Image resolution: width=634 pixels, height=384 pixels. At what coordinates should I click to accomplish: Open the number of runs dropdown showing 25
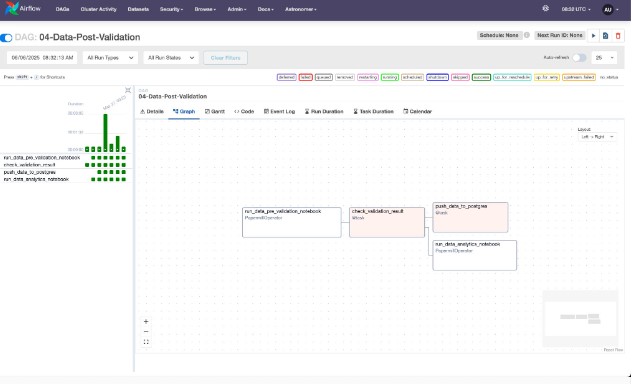point(604,58)
